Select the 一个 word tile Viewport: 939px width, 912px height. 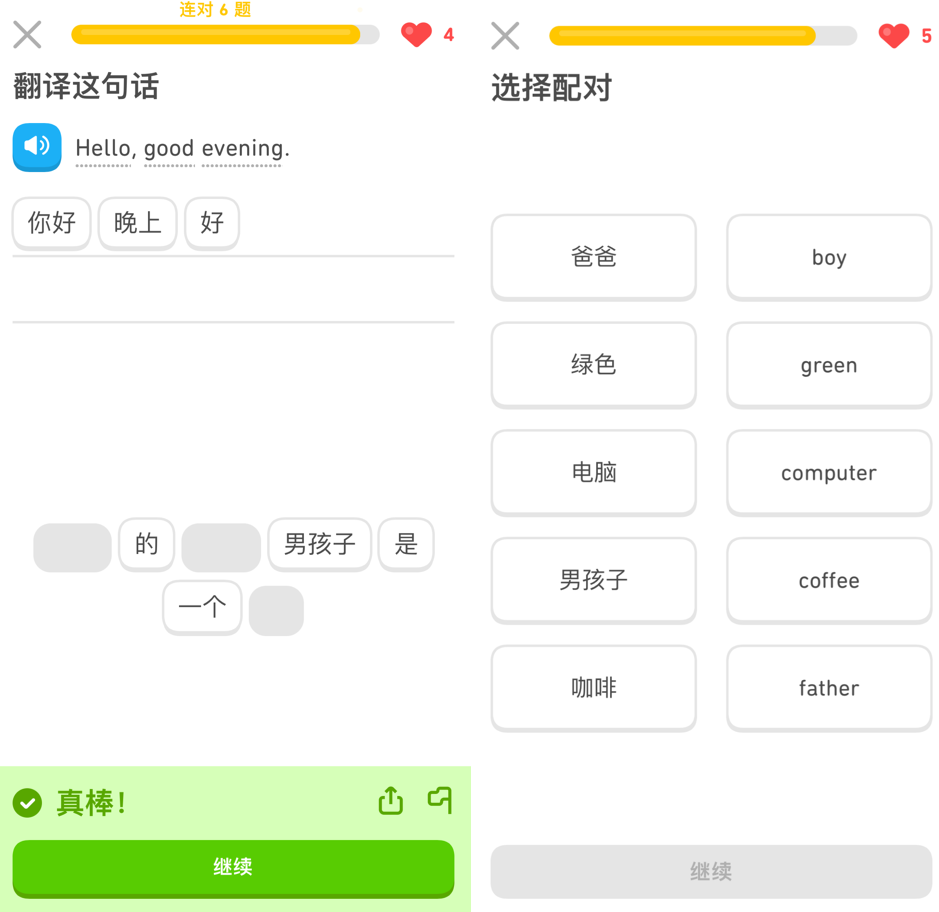202,607
